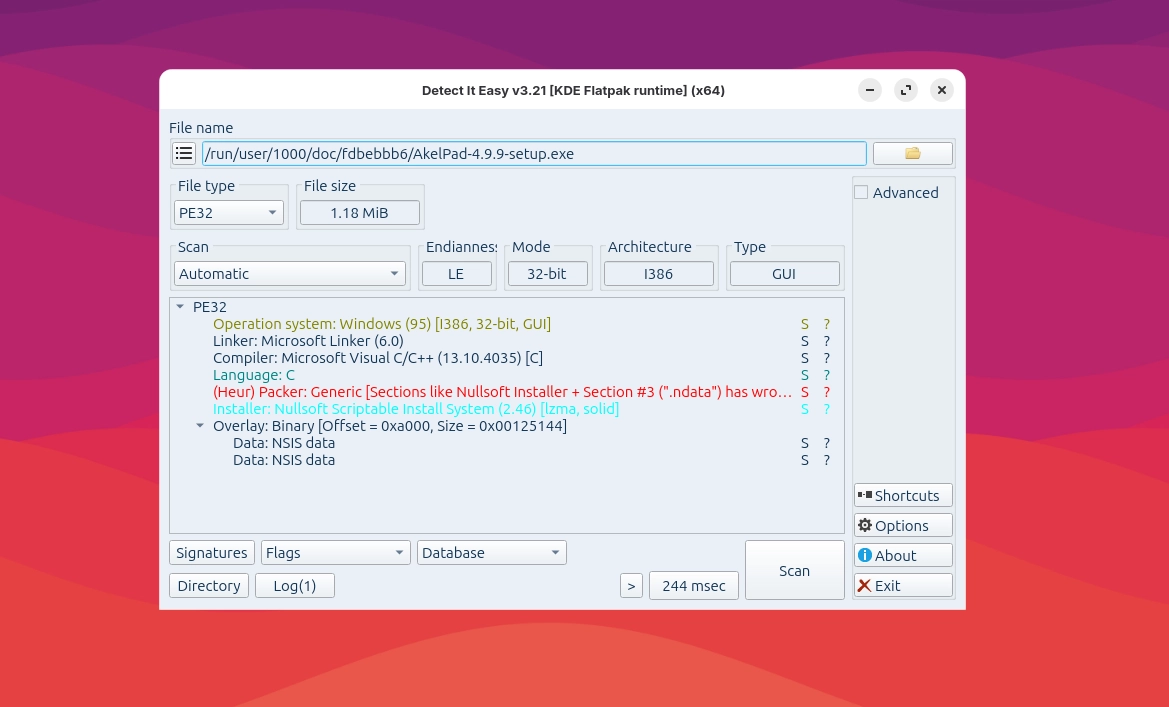Click the folder browse icon button
This screenshot has width=1169, height=707.
coord(912,153)
